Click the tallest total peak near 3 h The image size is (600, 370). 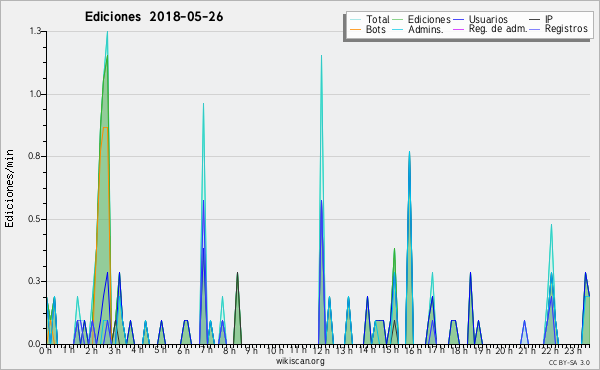(x=107, y=32)
